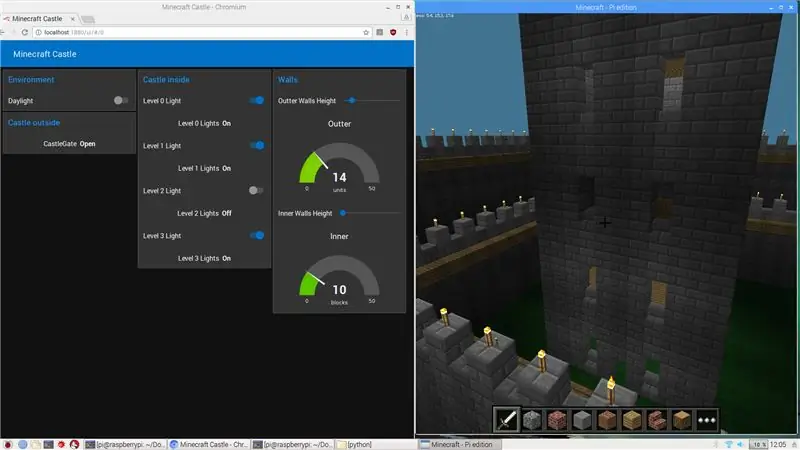Click the 'CastleGate Open' status text
The width and height of the screenshot is (800, 450).
coord(69,144)
